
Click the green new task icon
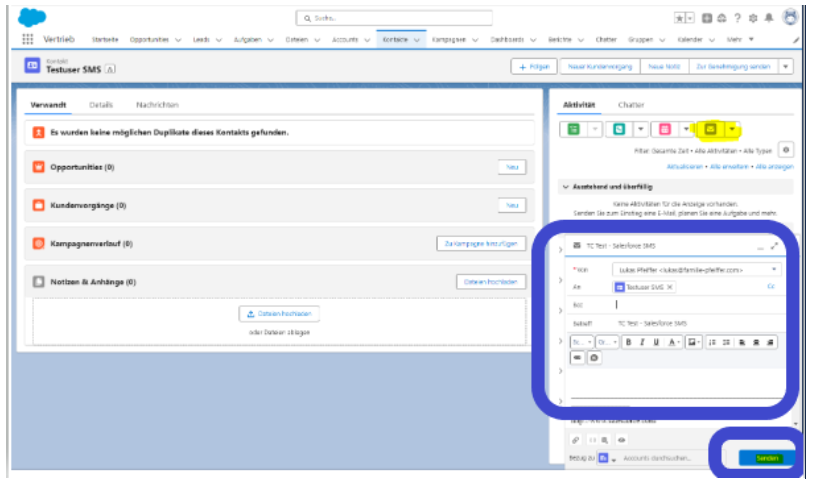574,129
